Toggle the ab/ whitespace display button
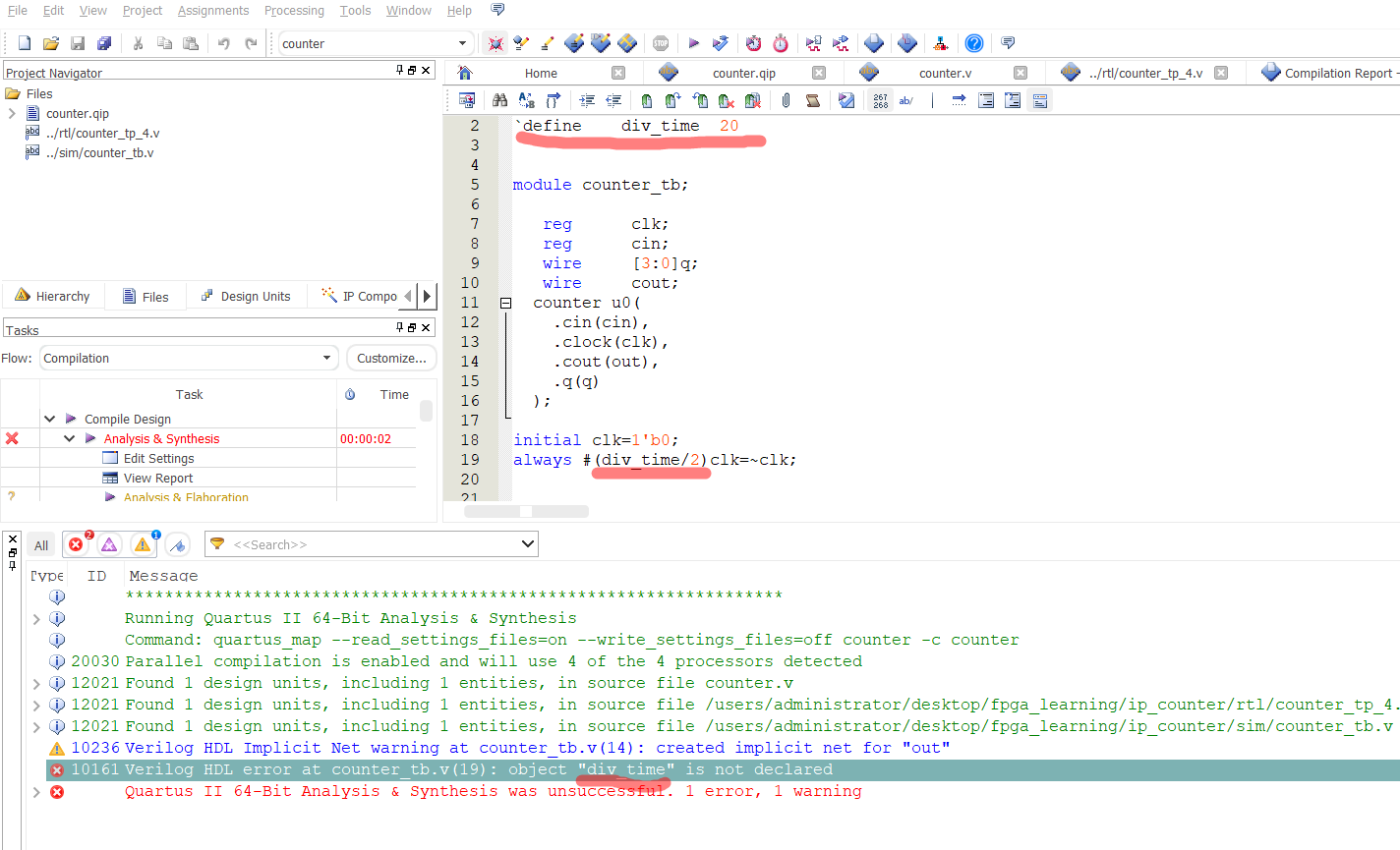1400x850 pixels. (x=906, y=100)
